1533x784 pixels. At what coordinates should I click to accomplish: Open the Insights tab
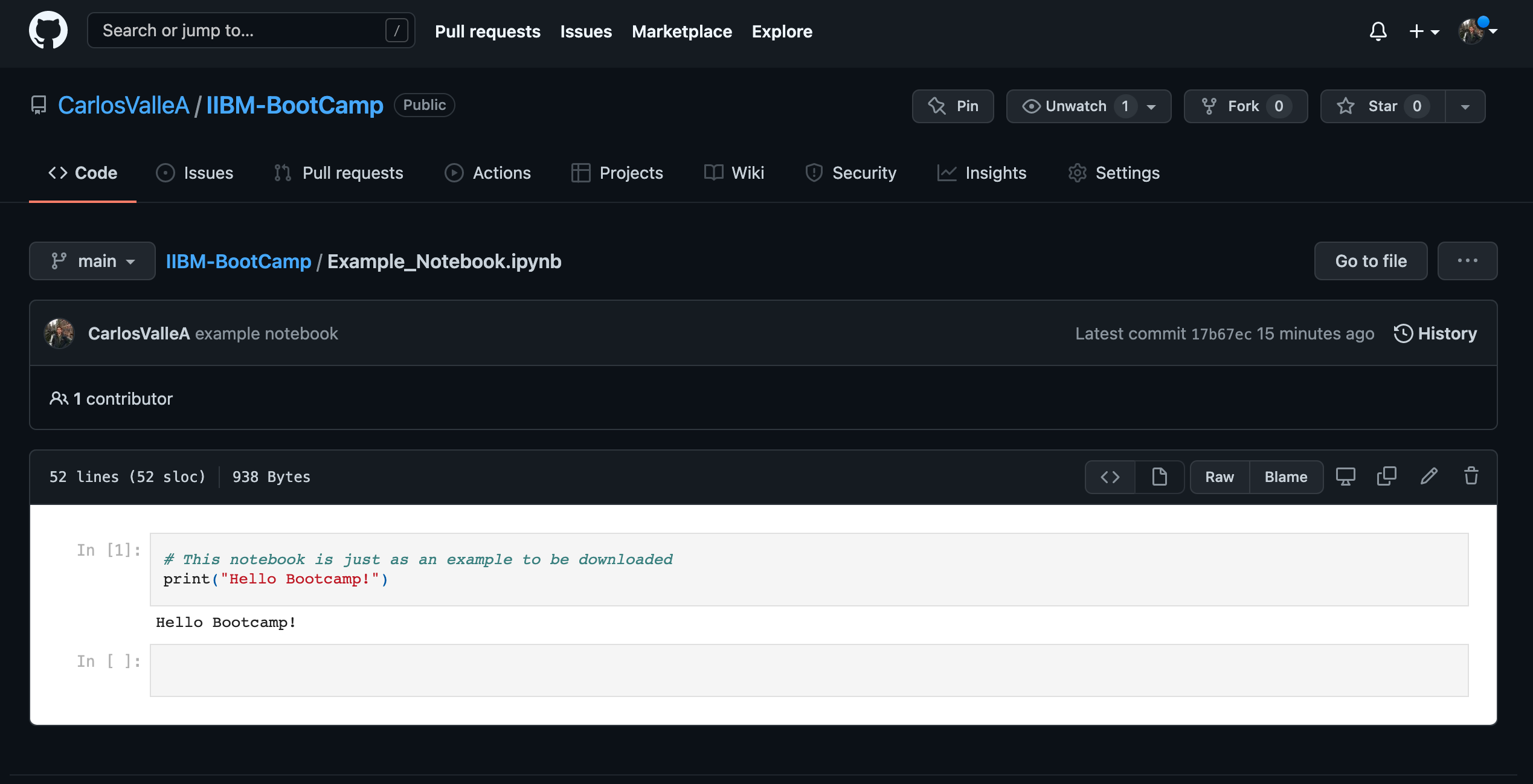coord(982,173)
